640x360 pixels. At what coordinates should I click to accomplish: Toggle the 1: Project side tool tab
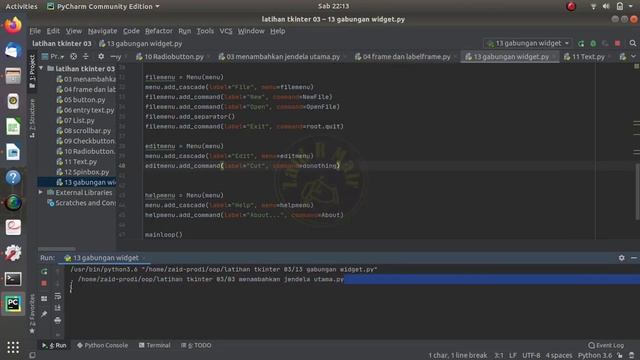tap(32, 71)
